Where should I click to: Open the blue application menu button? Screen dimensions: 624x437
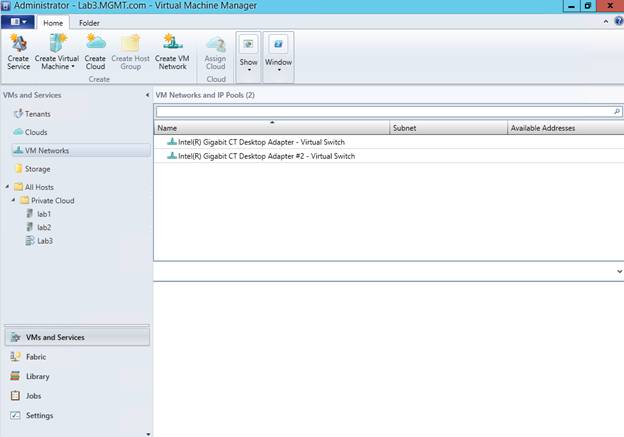tap(18, 22)
